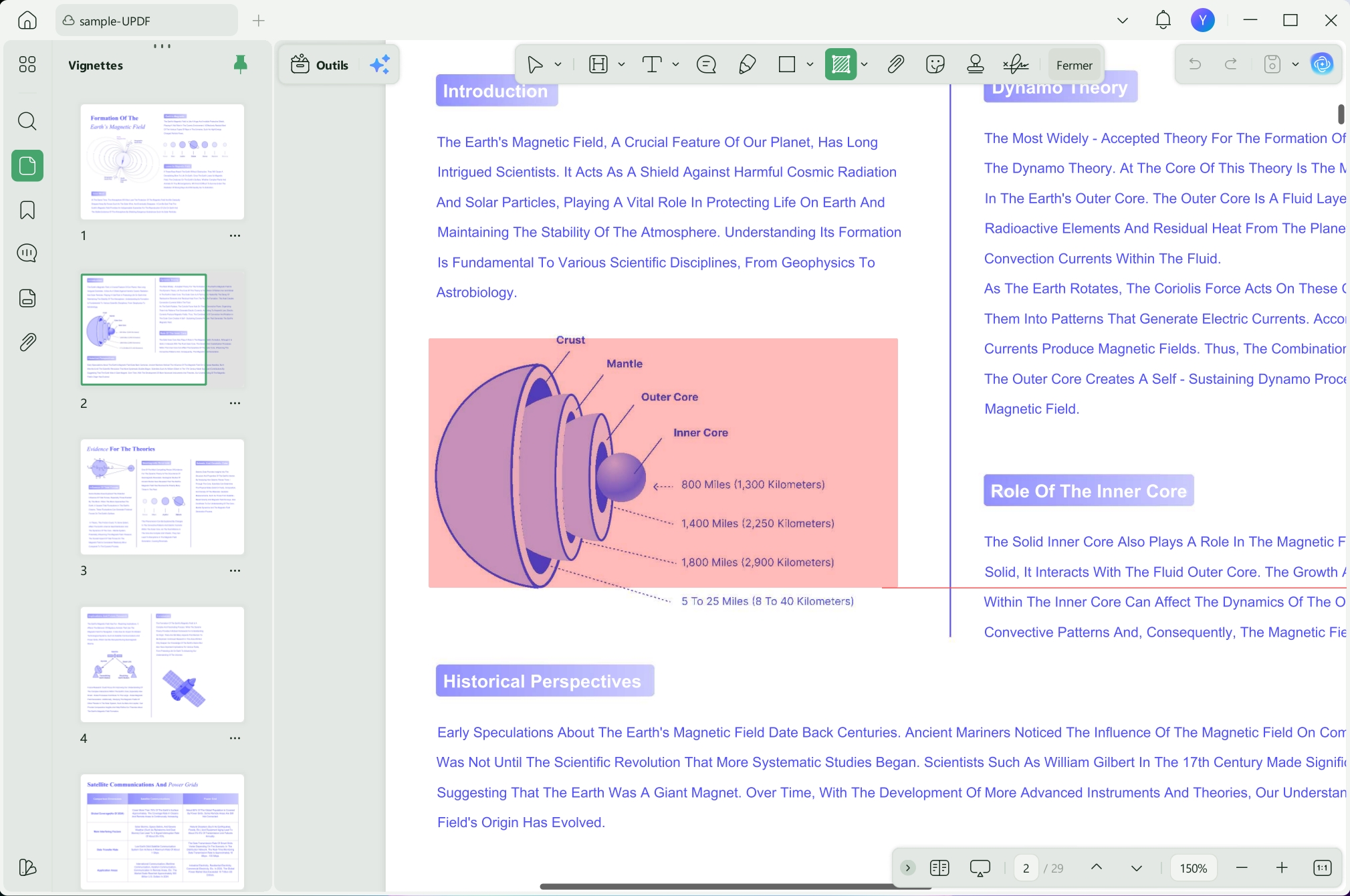Expand the shape tool options arrow
This screenshot has width=1350, height=896.
(x=810, y=64)
